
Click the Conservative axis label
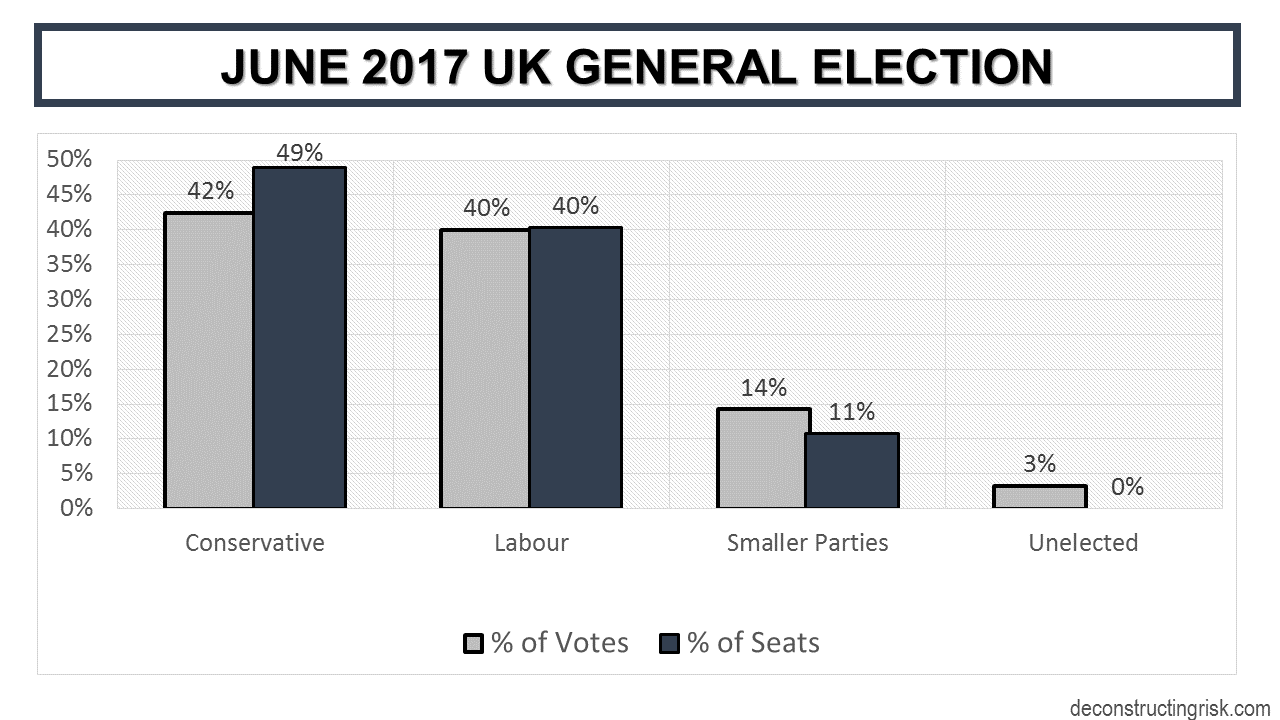click(x=255, y=543)
